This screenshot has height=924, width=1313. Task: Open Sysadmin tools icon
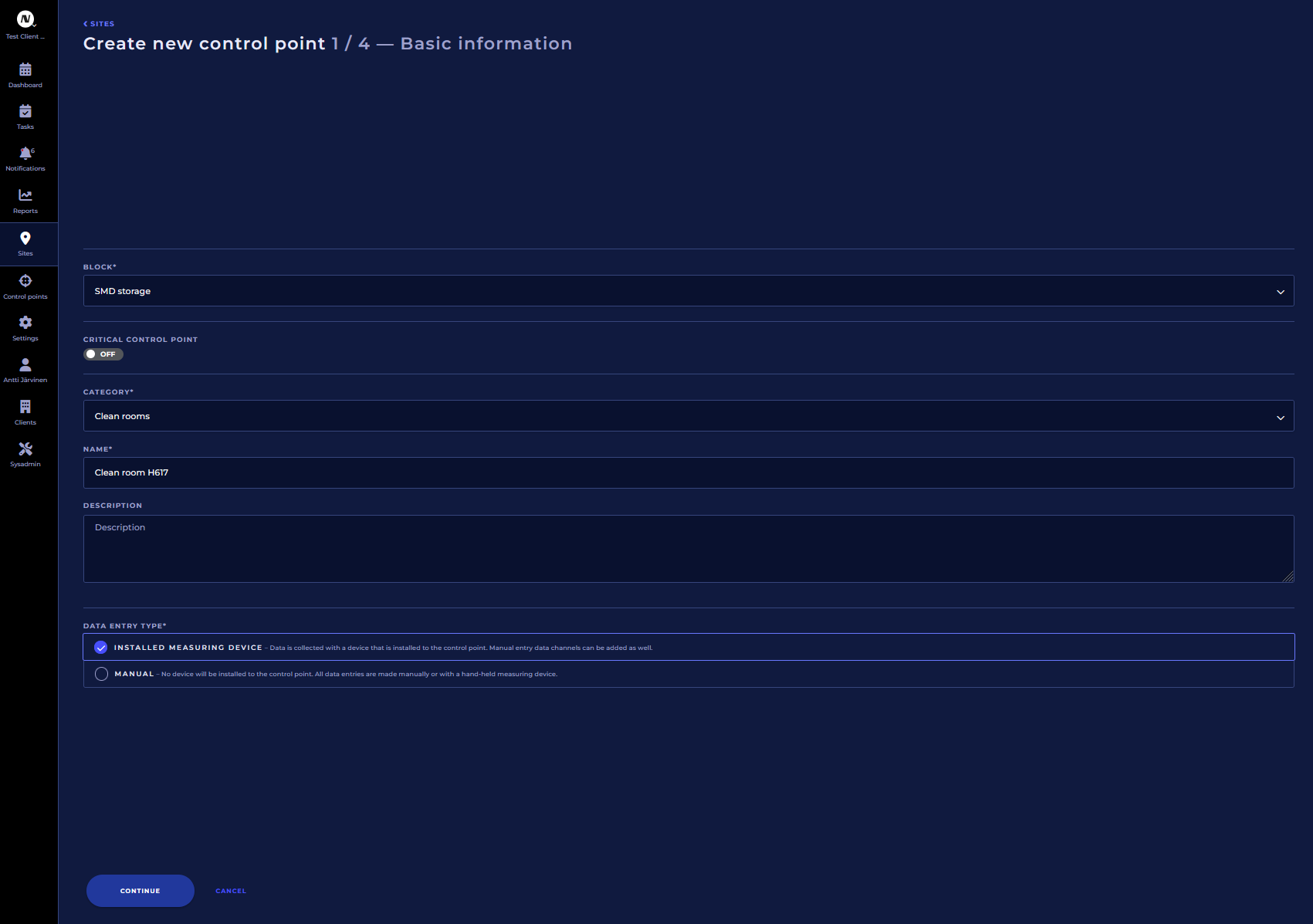25,449
